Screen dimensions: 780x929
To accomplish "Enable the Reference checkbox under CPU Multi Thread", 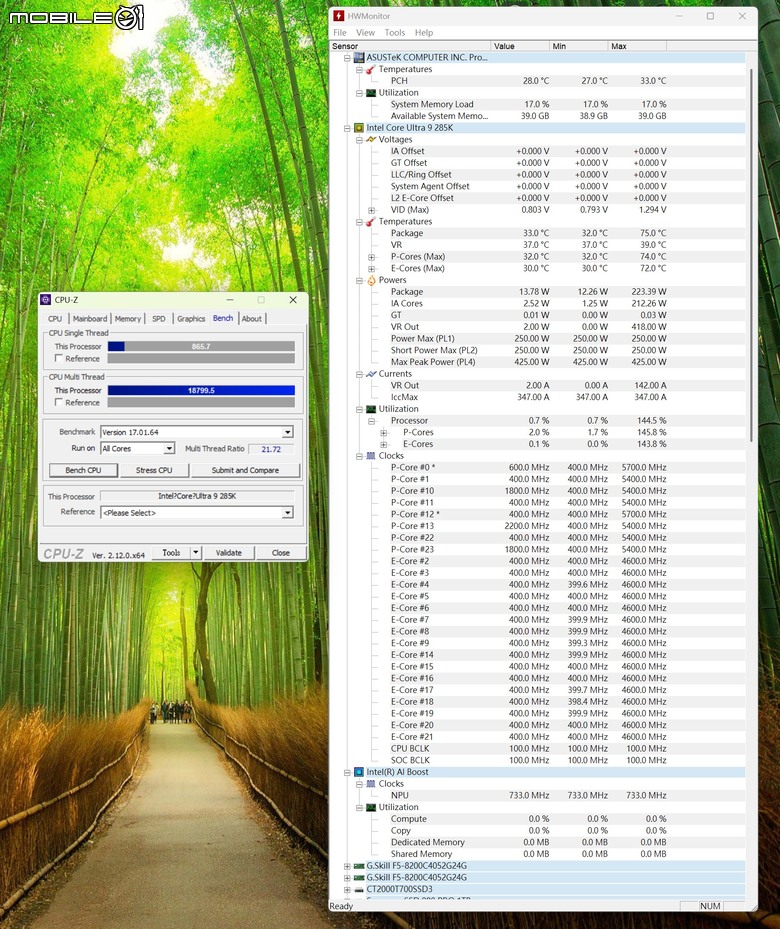I will click(x=60, y=403).
